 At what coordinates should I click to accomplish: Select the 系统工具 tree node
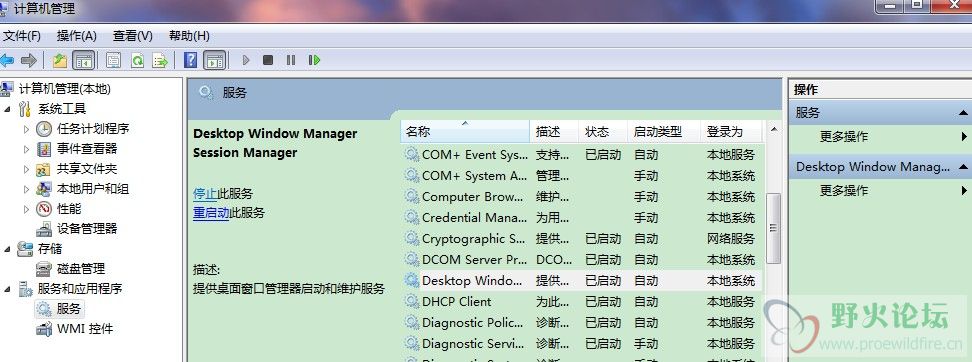click(62, 109)
